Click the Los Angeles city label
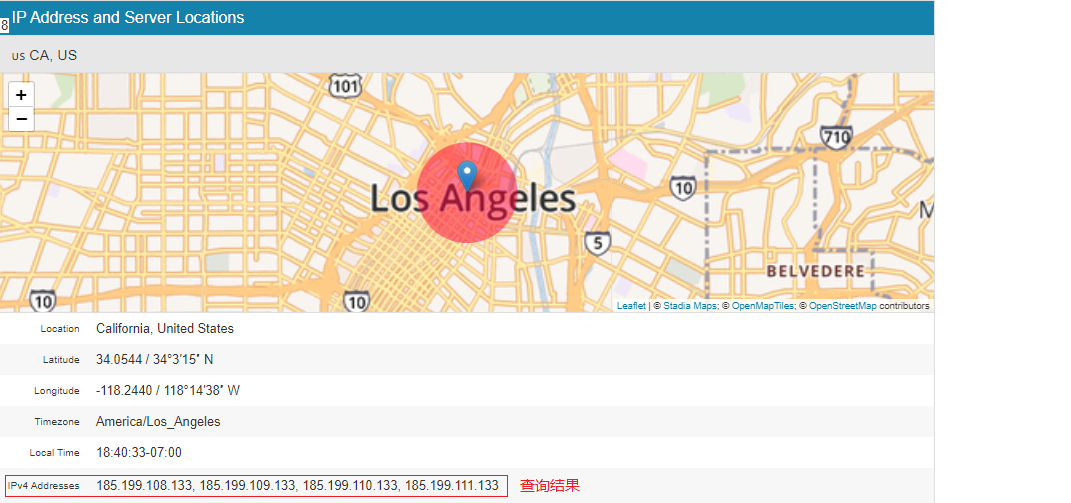The width and height of the screenshot is (1071, 503). point(473,200)
